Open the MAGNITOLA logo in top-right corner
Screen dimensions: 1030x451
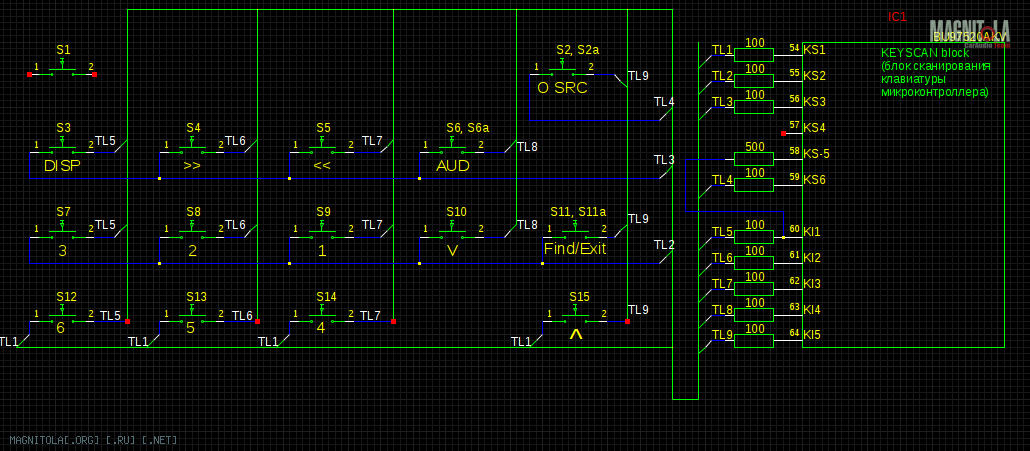coord(969,32)
